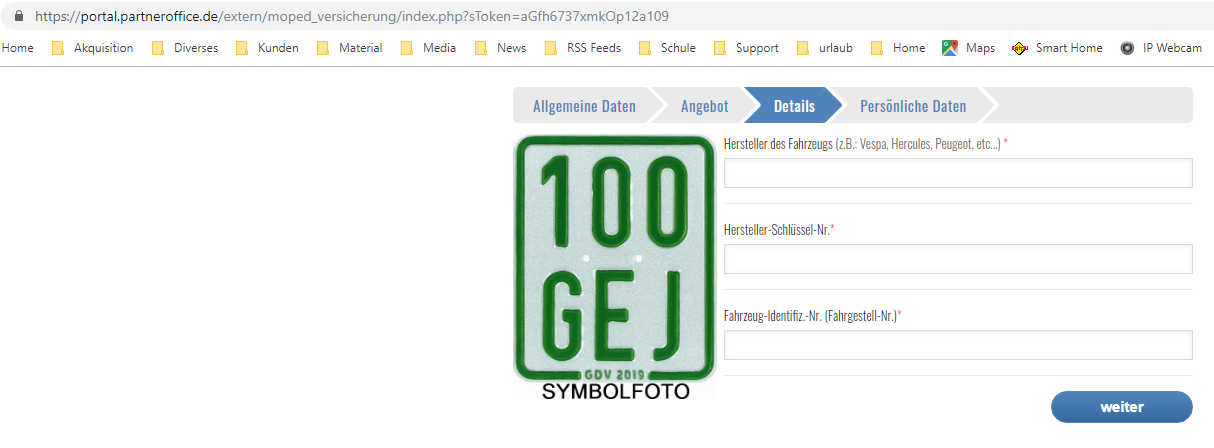Open the News bookmarks folder
The image size is (1214, 448).
pos(500,48)
